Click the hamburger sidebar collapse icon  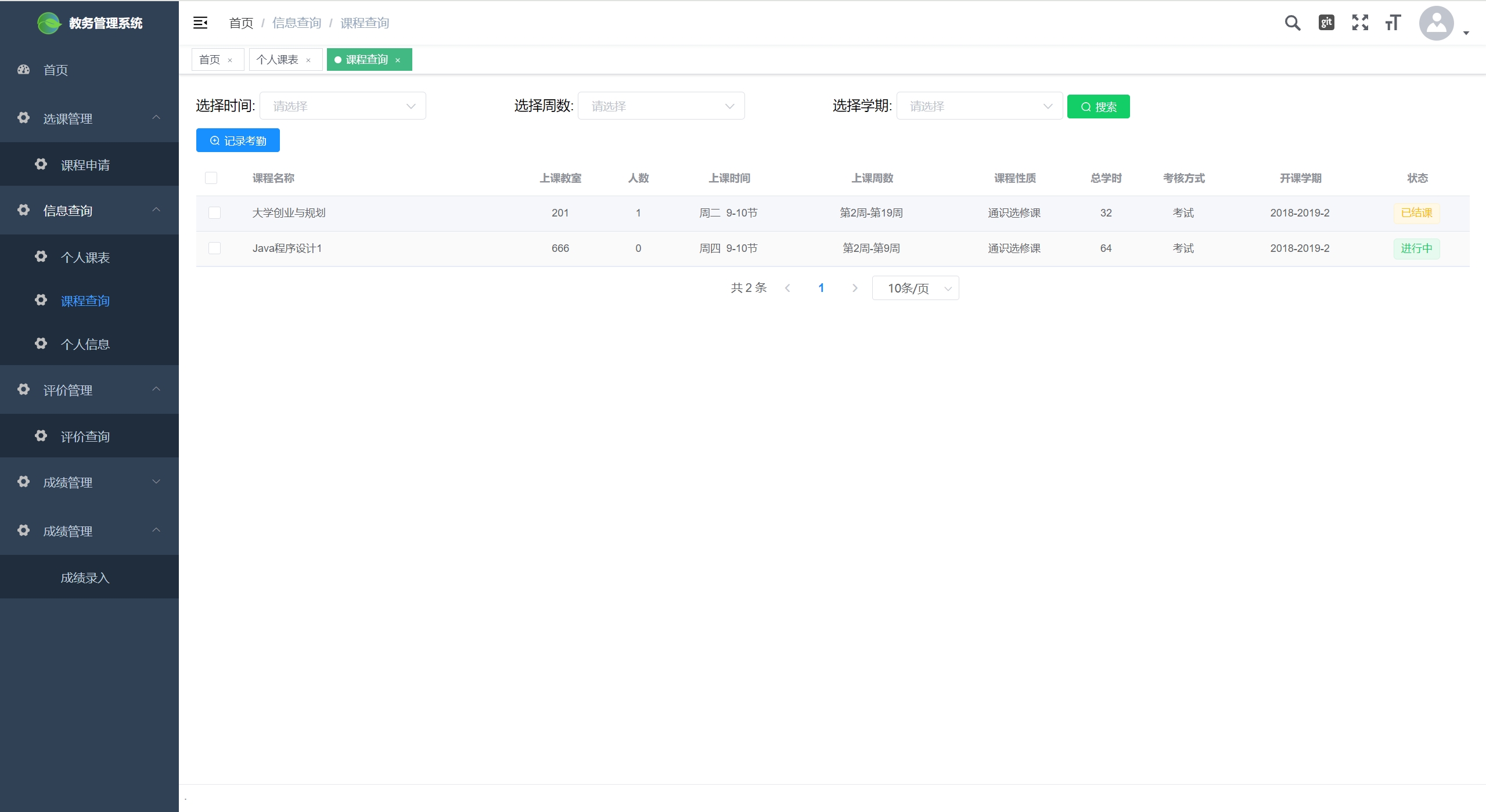coord(200,23)
